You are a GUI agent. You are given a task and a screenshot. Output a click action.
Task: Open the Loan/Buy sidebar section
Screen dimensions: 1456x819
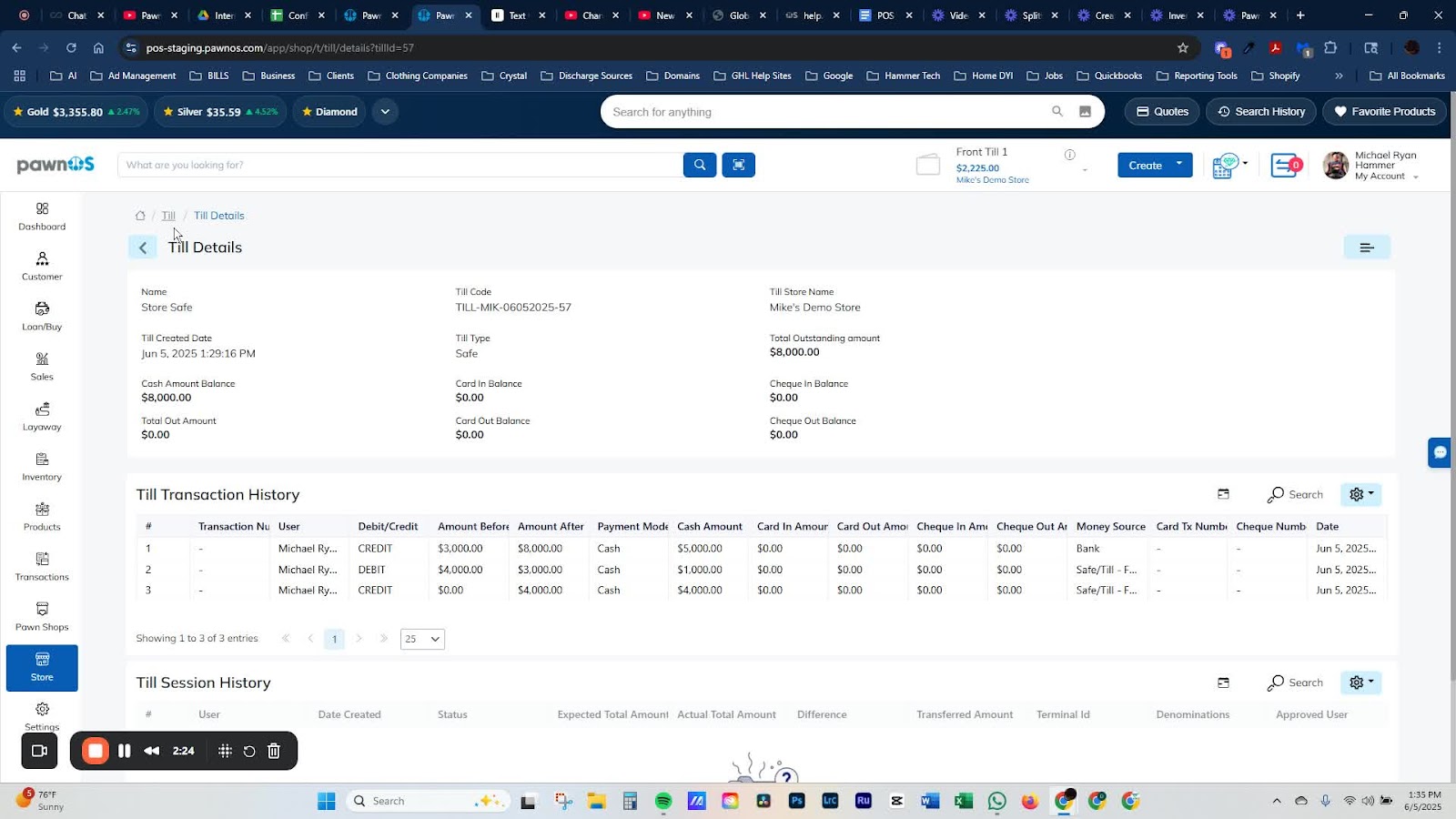[42, 317]
